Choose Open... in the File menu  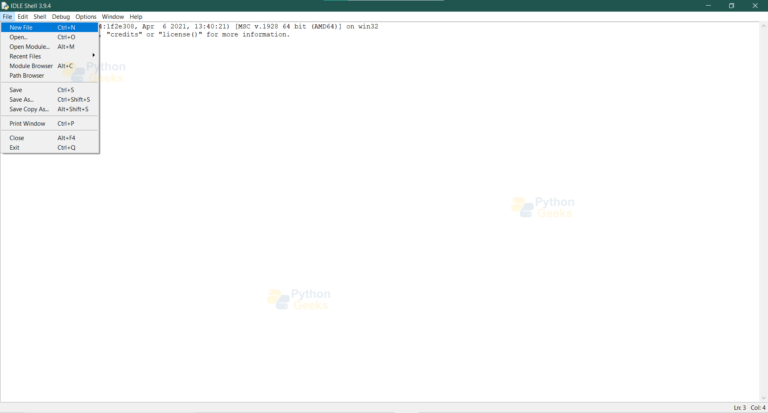19,37
